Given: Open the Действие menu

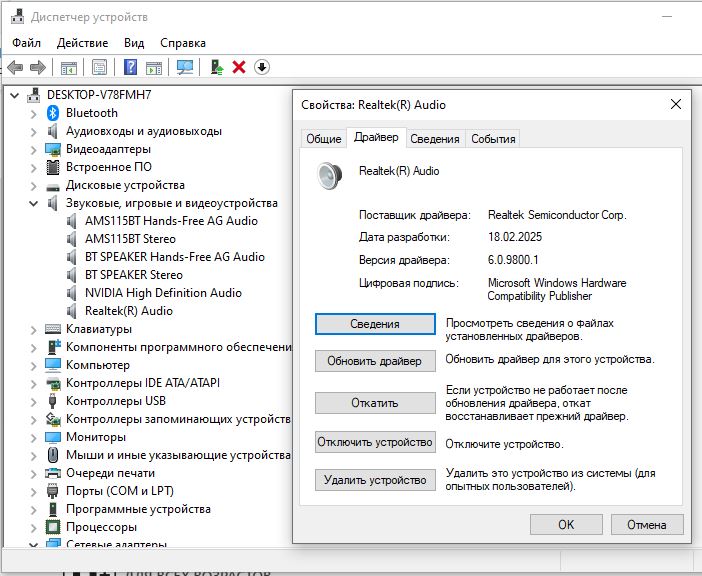Looking at the screenshot, I should [82, 43].
